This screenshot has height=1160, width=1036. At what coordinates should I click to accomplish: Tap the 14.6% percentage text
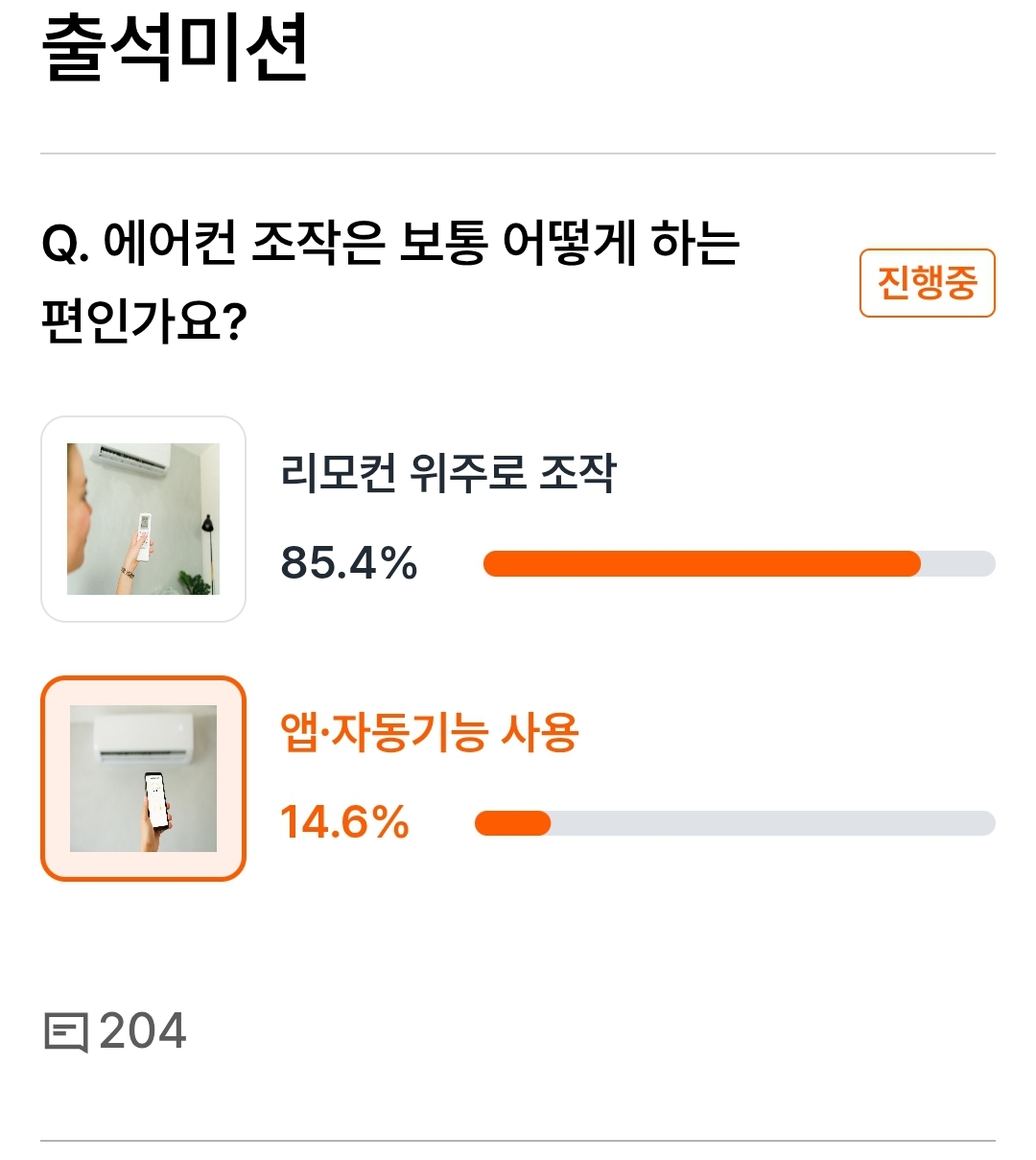[x=345, y=823]
